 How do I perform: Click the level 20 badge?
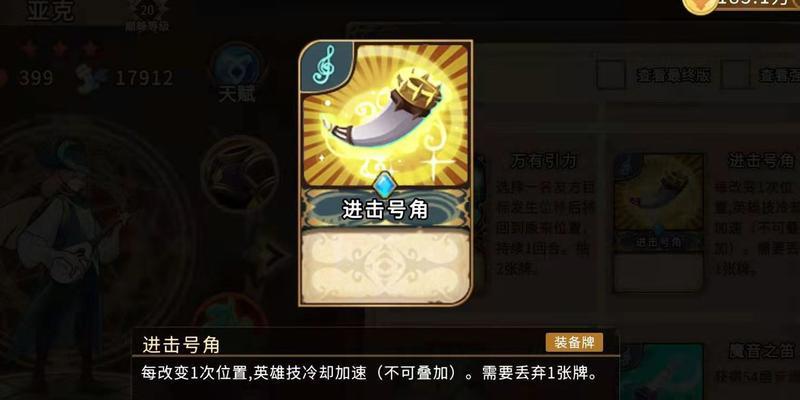point(146,12)
